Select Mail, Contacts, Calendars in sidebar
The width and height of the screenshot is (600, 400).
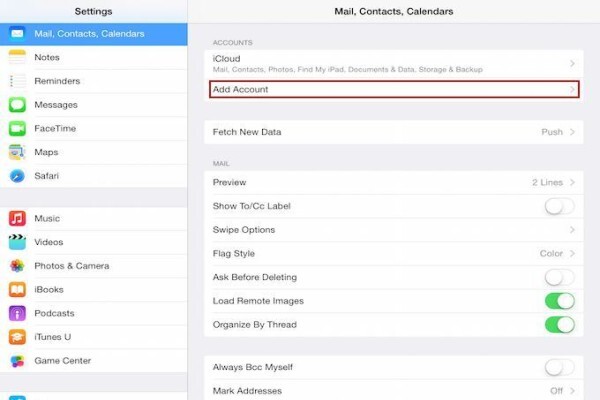point(94,34)
